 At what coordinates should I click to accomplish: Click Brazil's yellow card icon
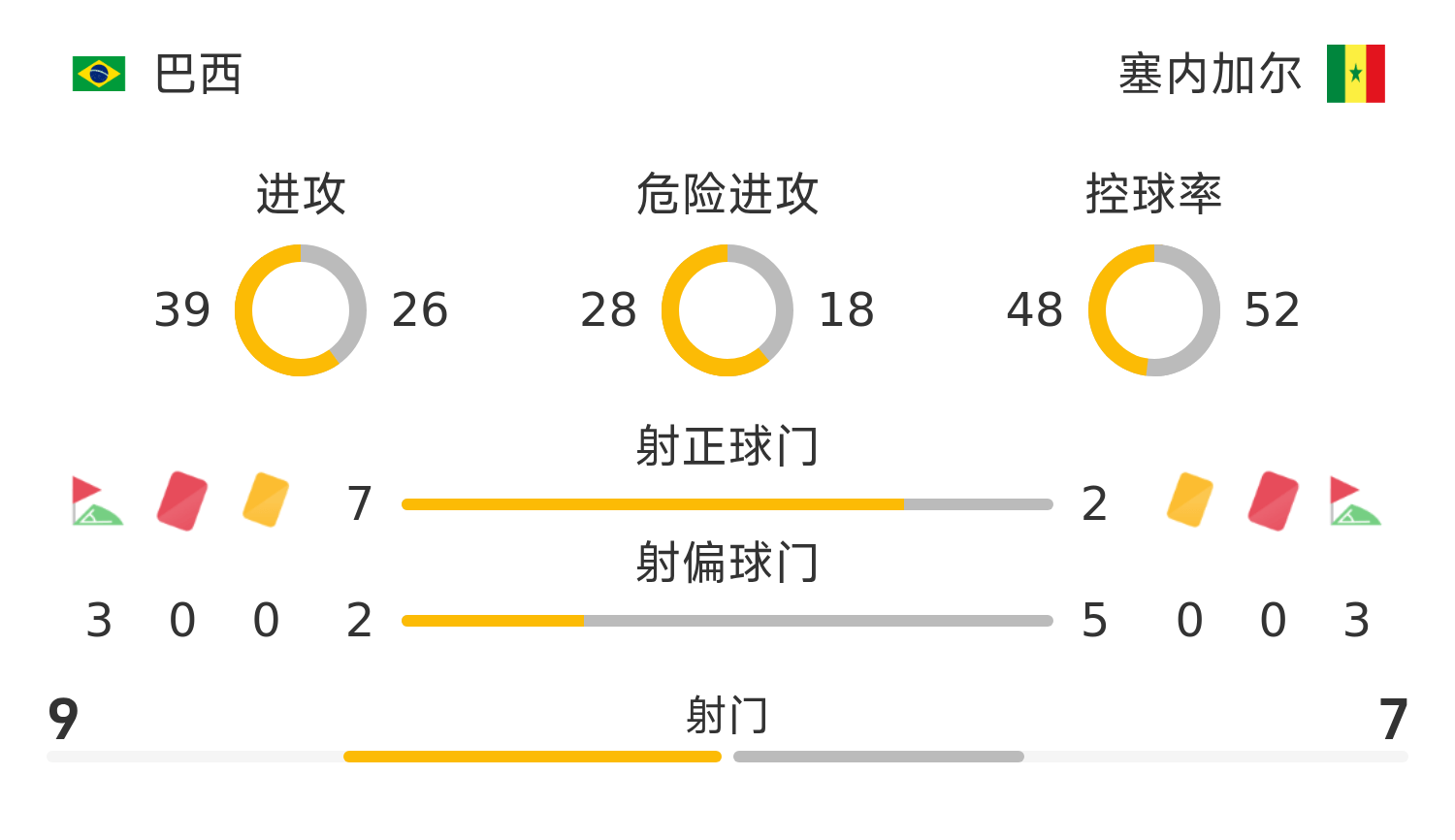[266, 501]
